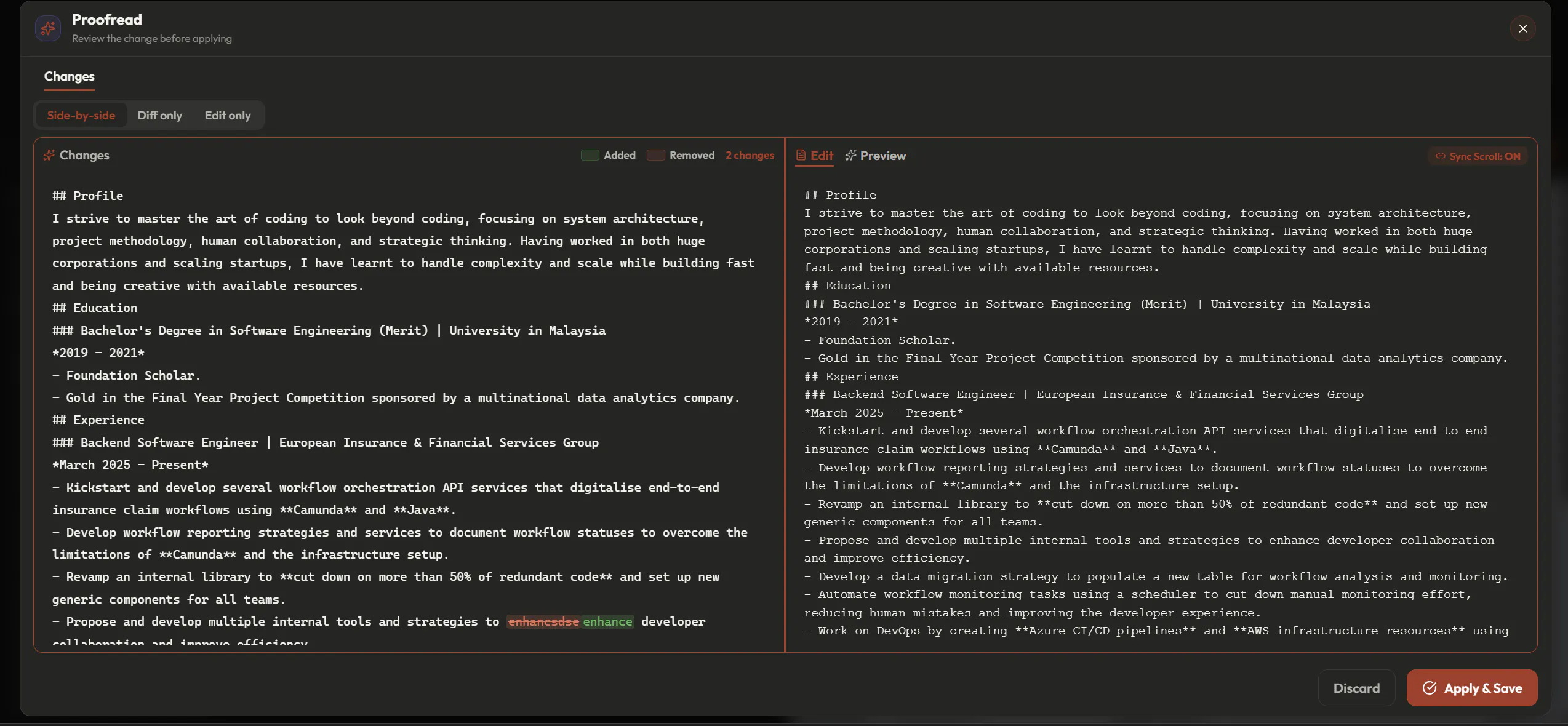Click 'Work on DevOps' line in editor
The image size is (1568, 726).
point(1156,631)
